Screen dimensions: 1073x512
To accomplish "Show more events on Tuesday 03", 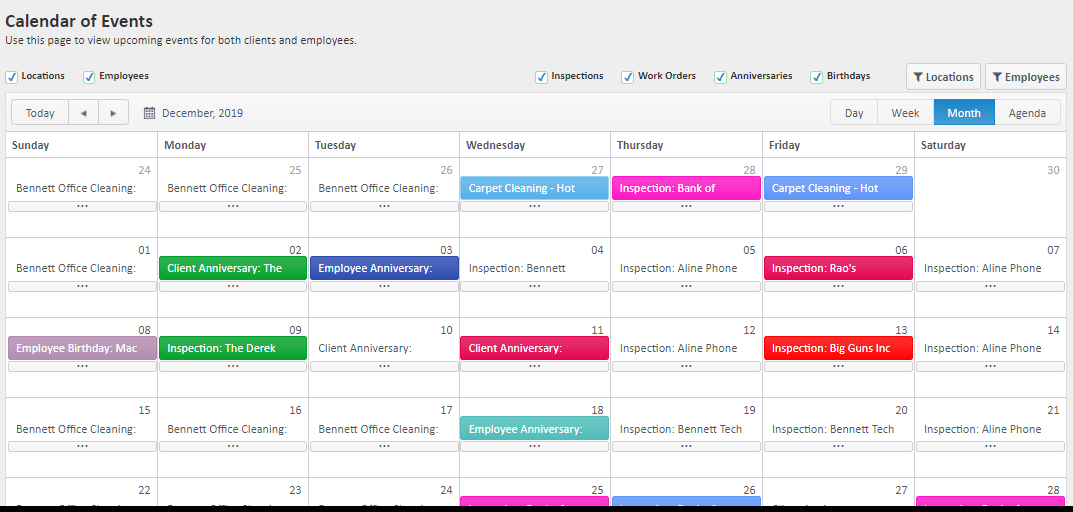I will click(385, 286).
